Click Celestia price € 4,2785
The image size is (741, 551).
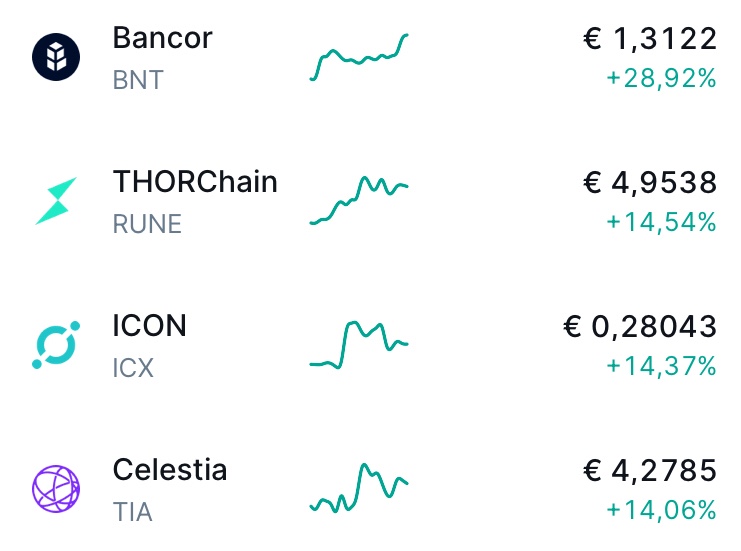coord(650,471)
